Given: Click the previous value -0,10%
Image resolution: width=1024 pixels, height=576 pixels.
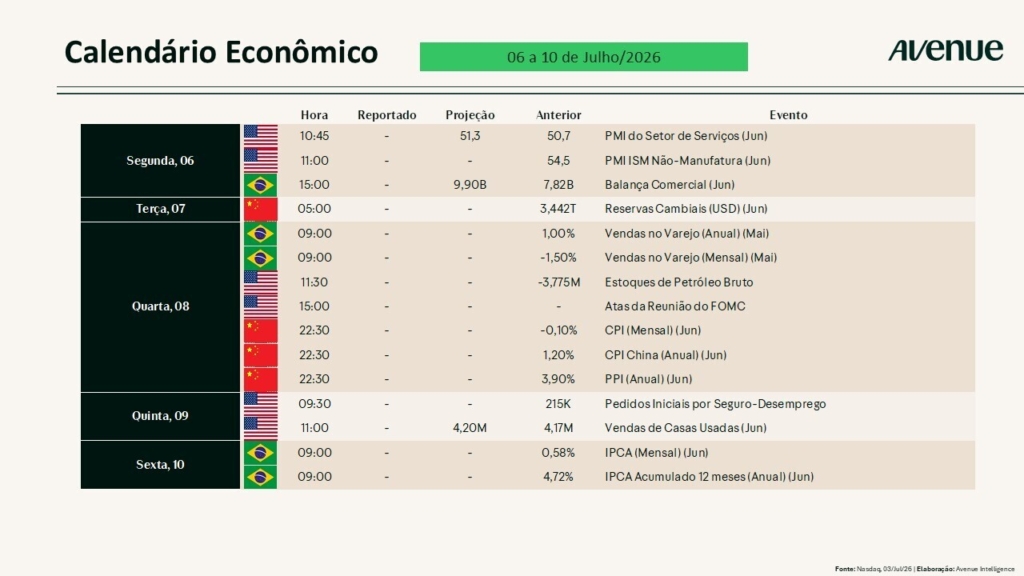Looking at the screenshot, I should click(558, 330).
